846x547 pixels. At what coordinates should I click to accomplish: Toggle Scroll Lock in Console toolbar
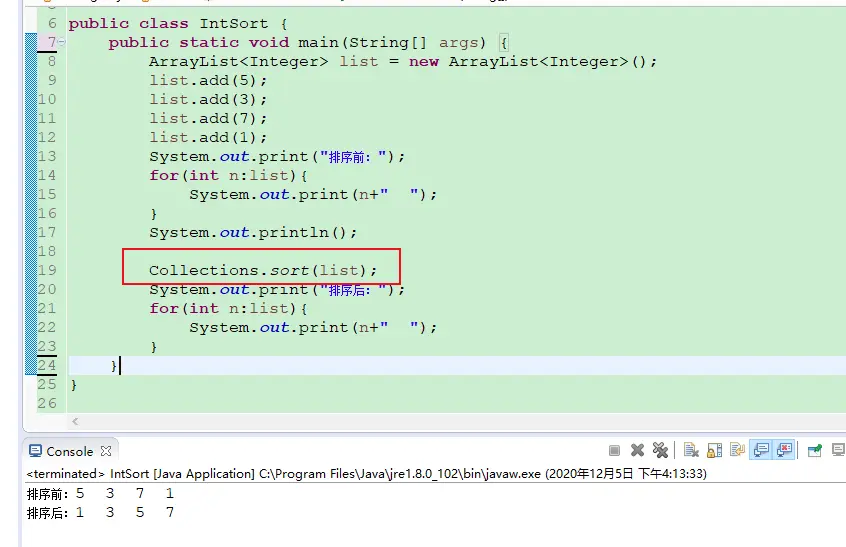point(714,451)
